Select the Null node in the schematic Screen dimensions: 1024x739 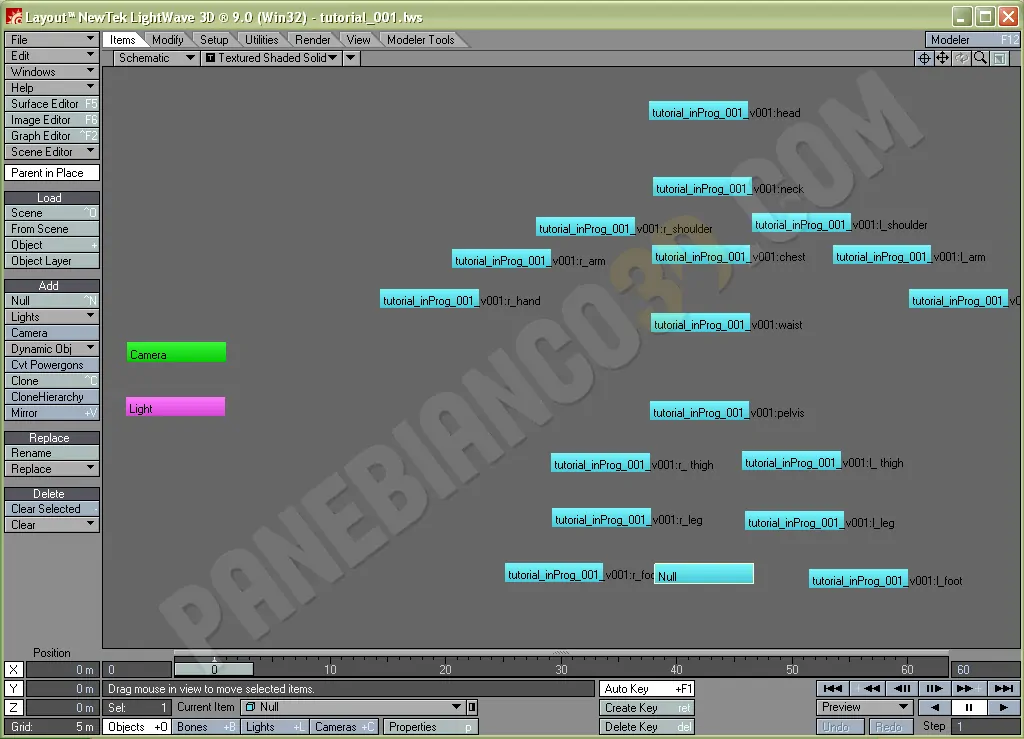tap(704, 574)
